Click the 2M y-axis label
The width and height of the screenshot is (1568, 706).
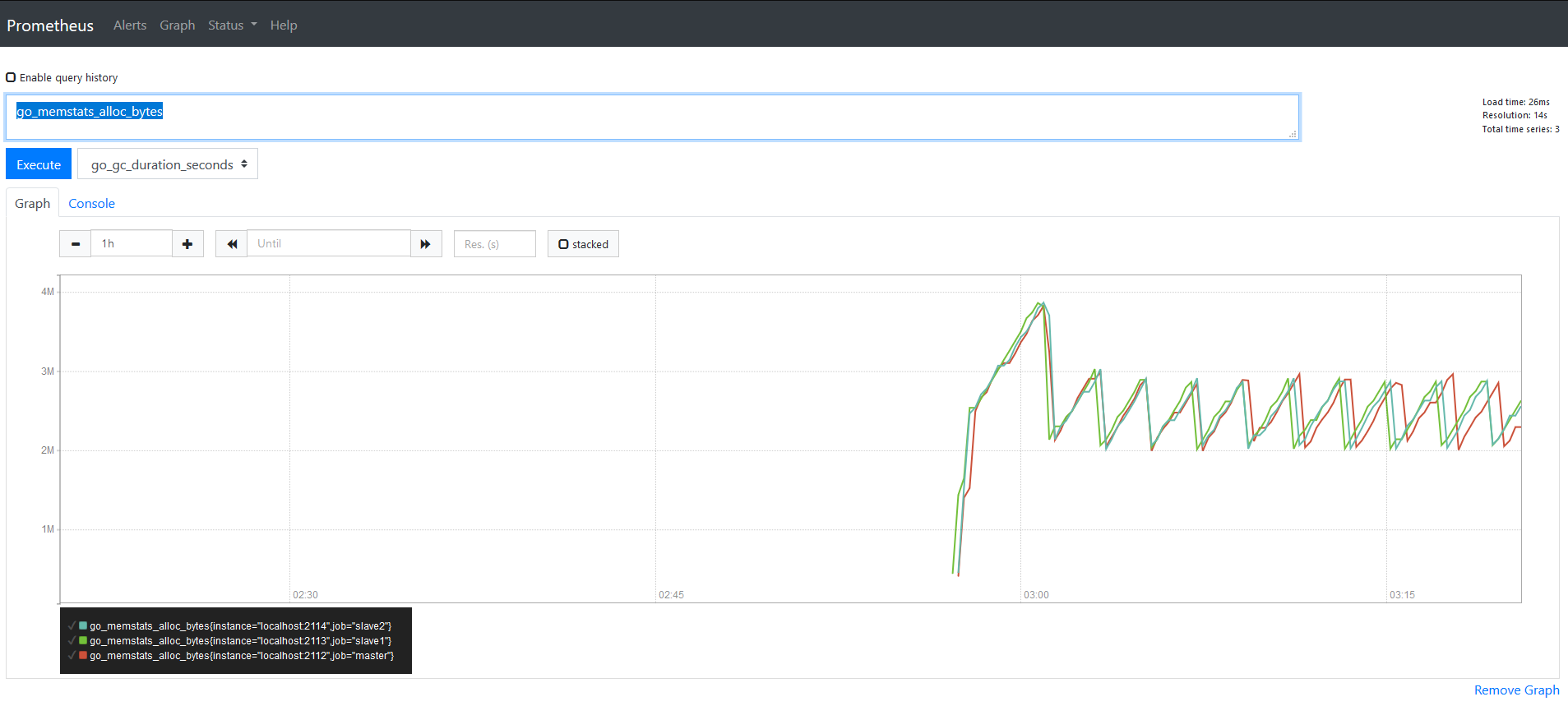[x=48, y=450]
